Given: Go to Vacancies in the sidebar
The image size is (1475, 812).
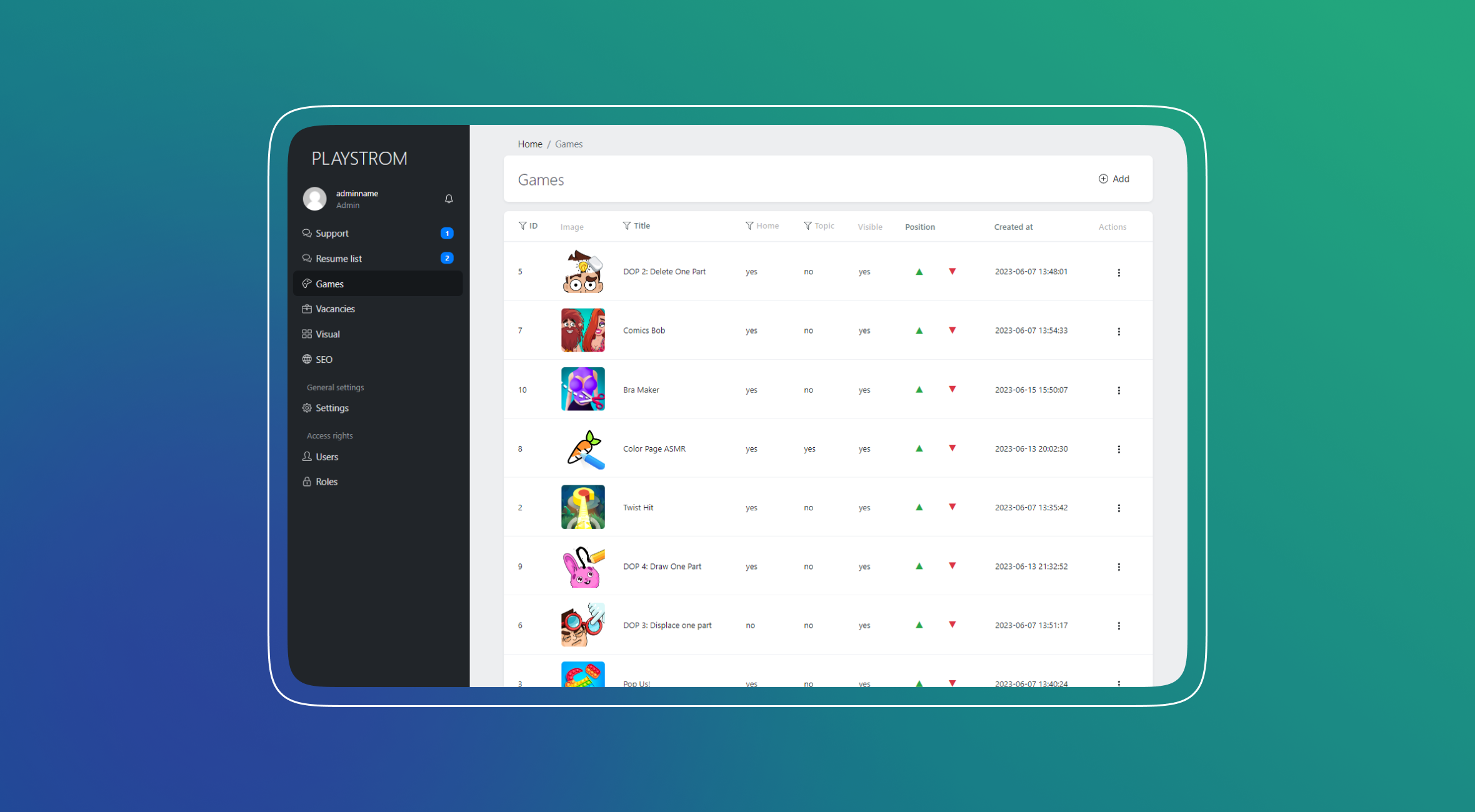Looking at the screenshot, I should [335, 309].
